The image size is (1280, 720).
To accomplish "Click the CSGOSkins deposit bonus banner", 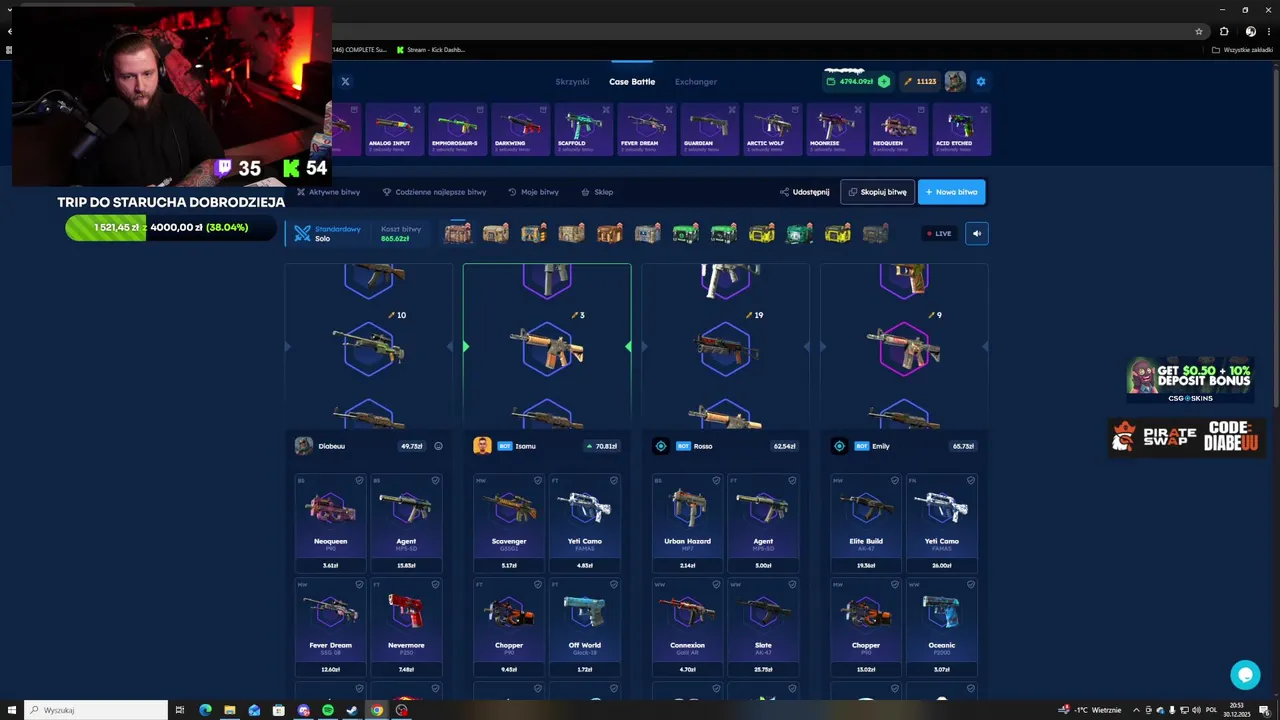I will tap(1190, 380).
